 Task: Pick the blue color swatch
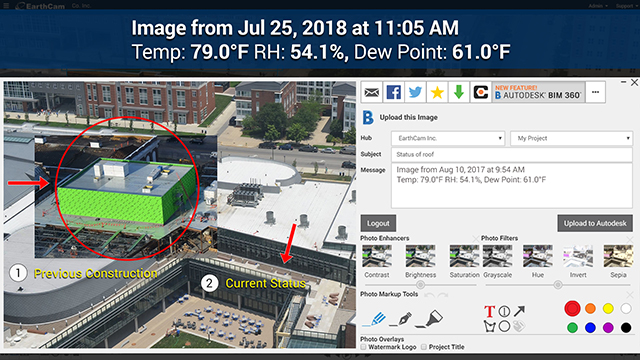tap(590, 327)
